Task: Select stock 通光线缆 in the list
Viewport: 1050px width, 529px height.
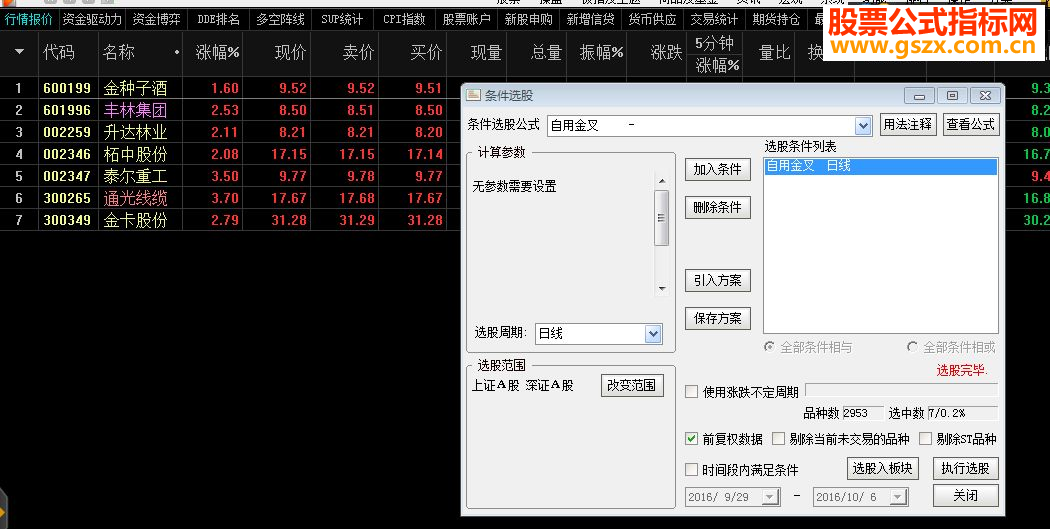Action: click(135, 198)
